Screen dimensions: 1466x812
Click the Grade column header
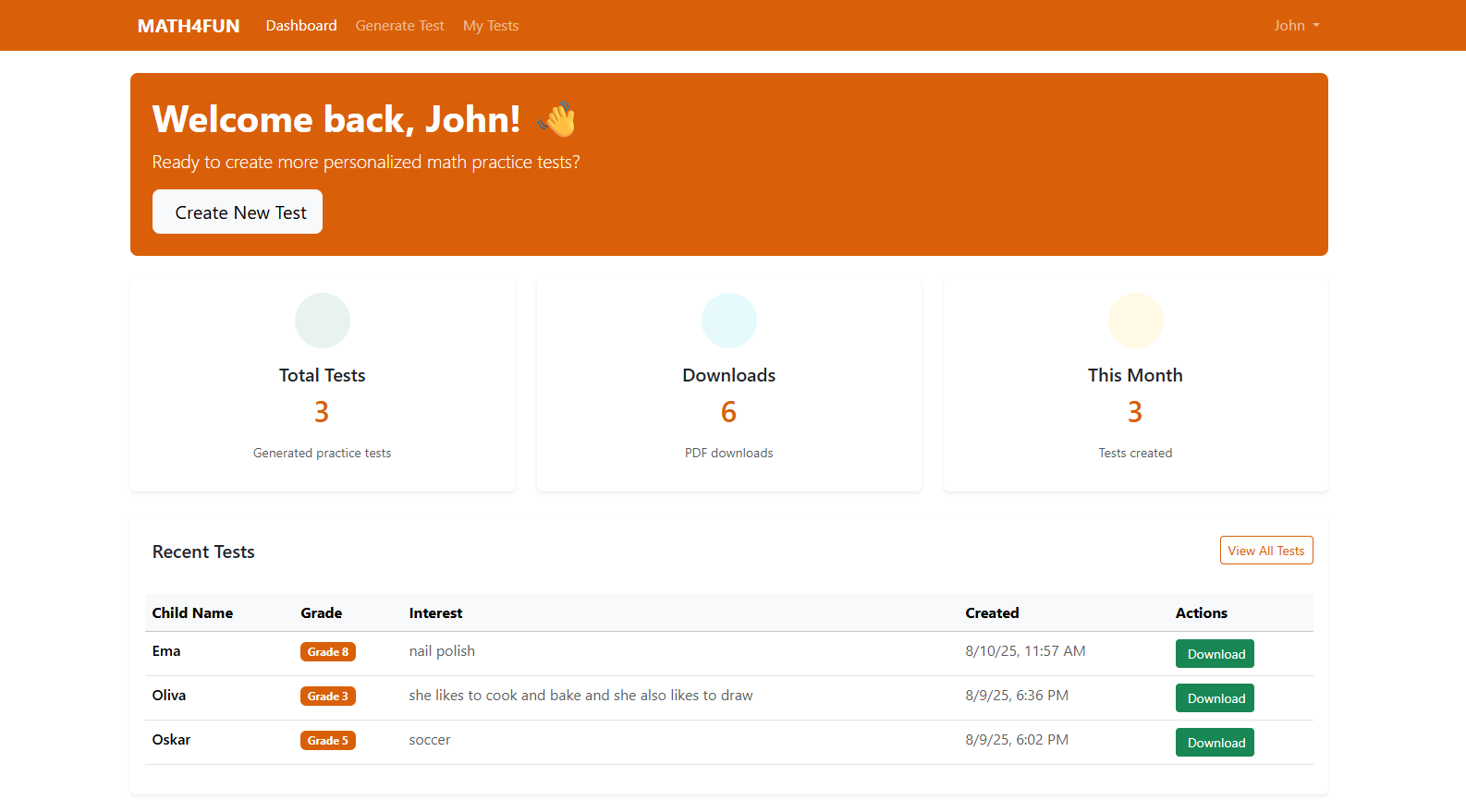coord(321,613)
